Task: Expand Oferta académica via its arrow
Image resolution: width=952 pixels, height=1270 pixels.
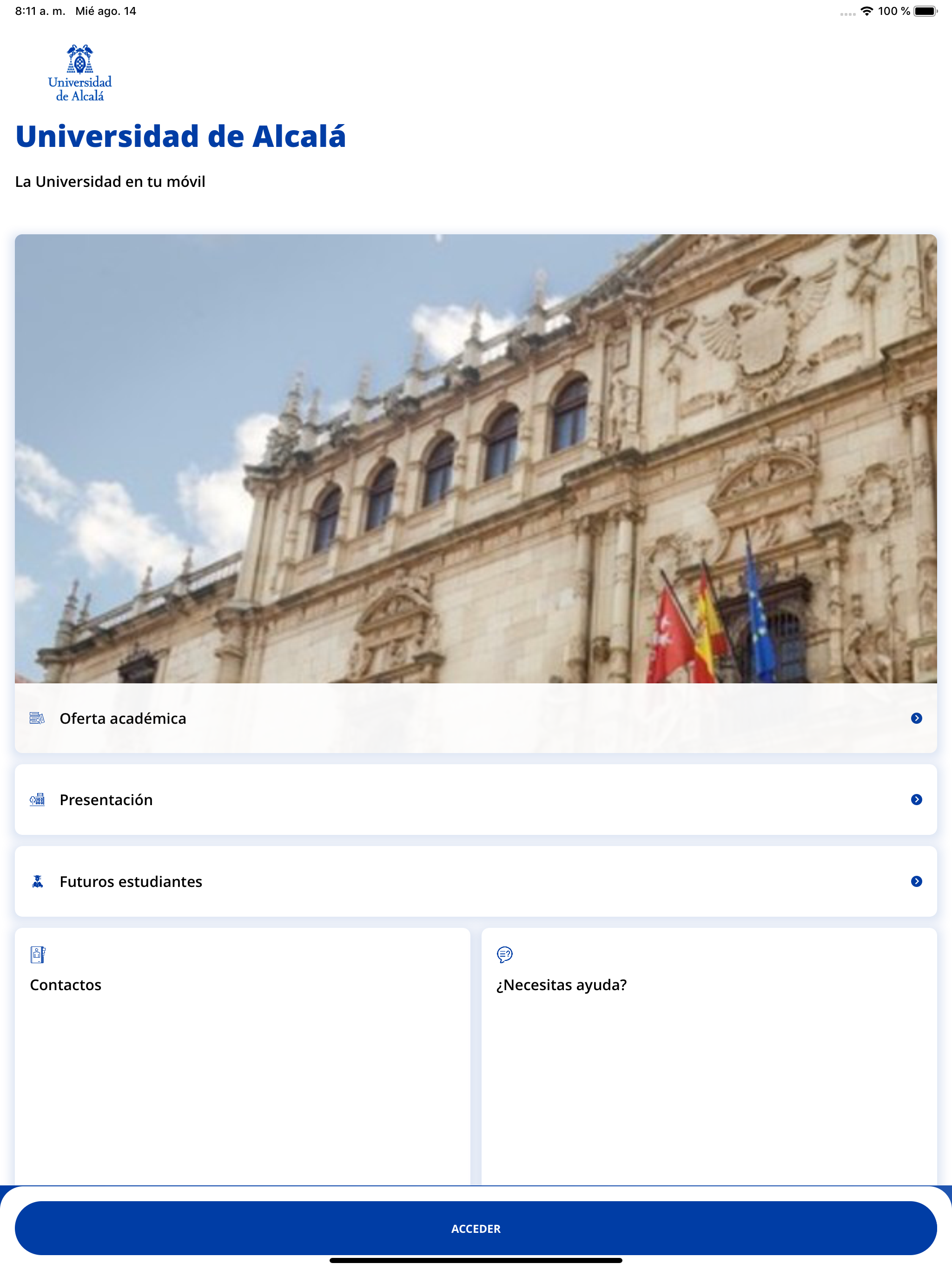Action: click(x=916, y=718)
